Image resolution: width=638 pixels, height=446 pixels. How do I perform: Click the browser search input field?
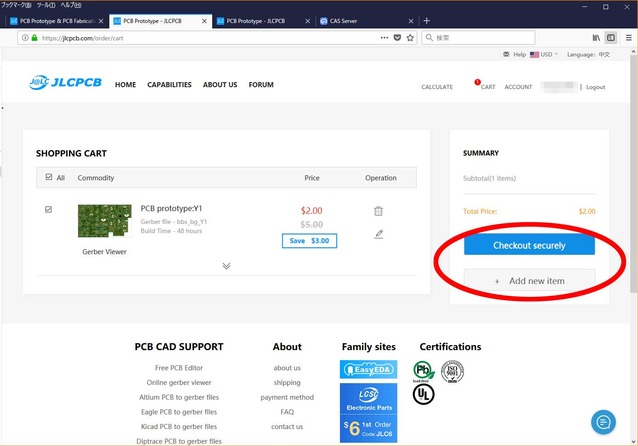click(x=478, y=38)
